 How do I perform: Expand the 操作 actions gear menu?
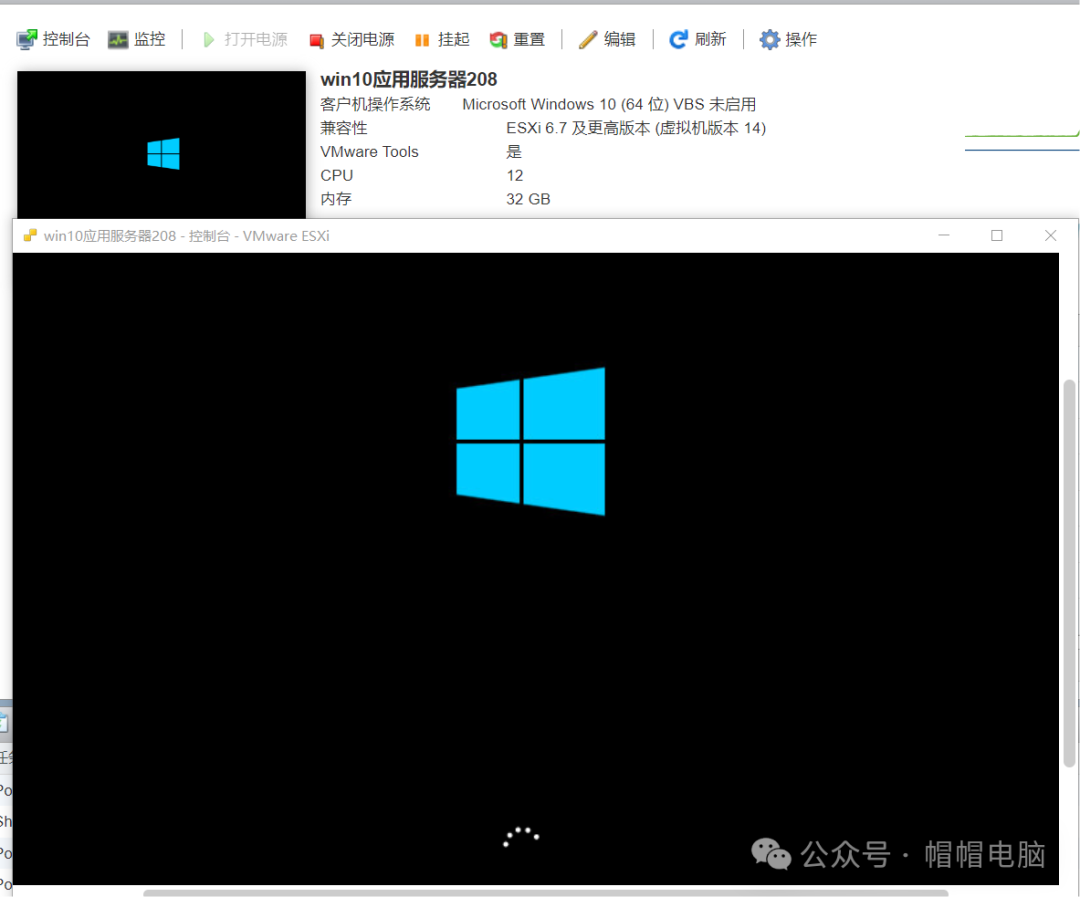pos(788,40)
